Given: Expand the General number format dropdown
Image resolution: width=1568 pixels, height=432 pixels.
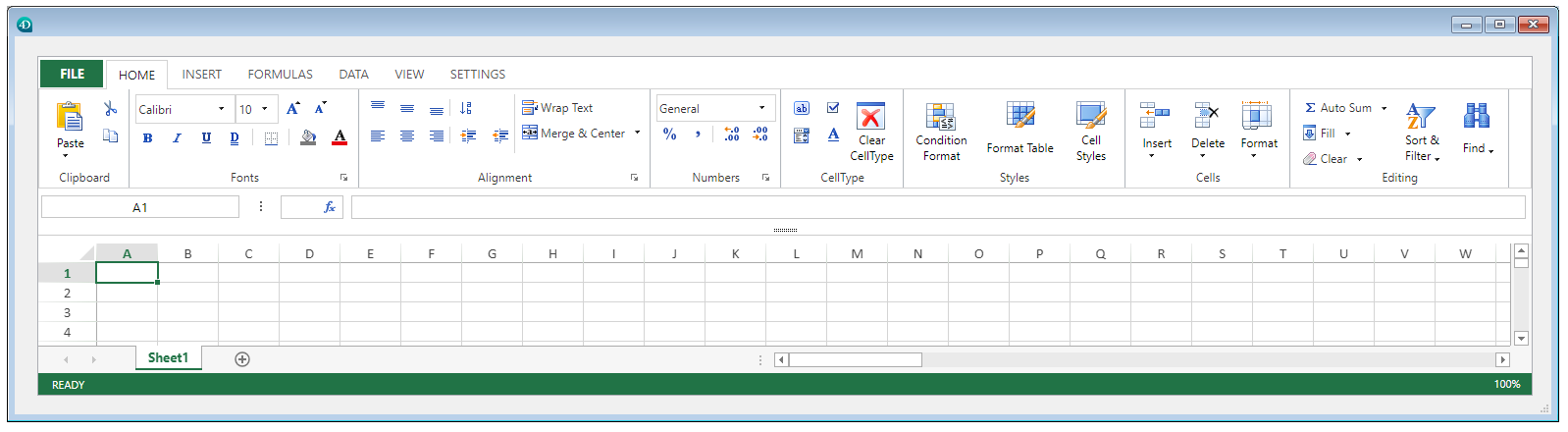Looking at the screenshot, I should (761, 108).
